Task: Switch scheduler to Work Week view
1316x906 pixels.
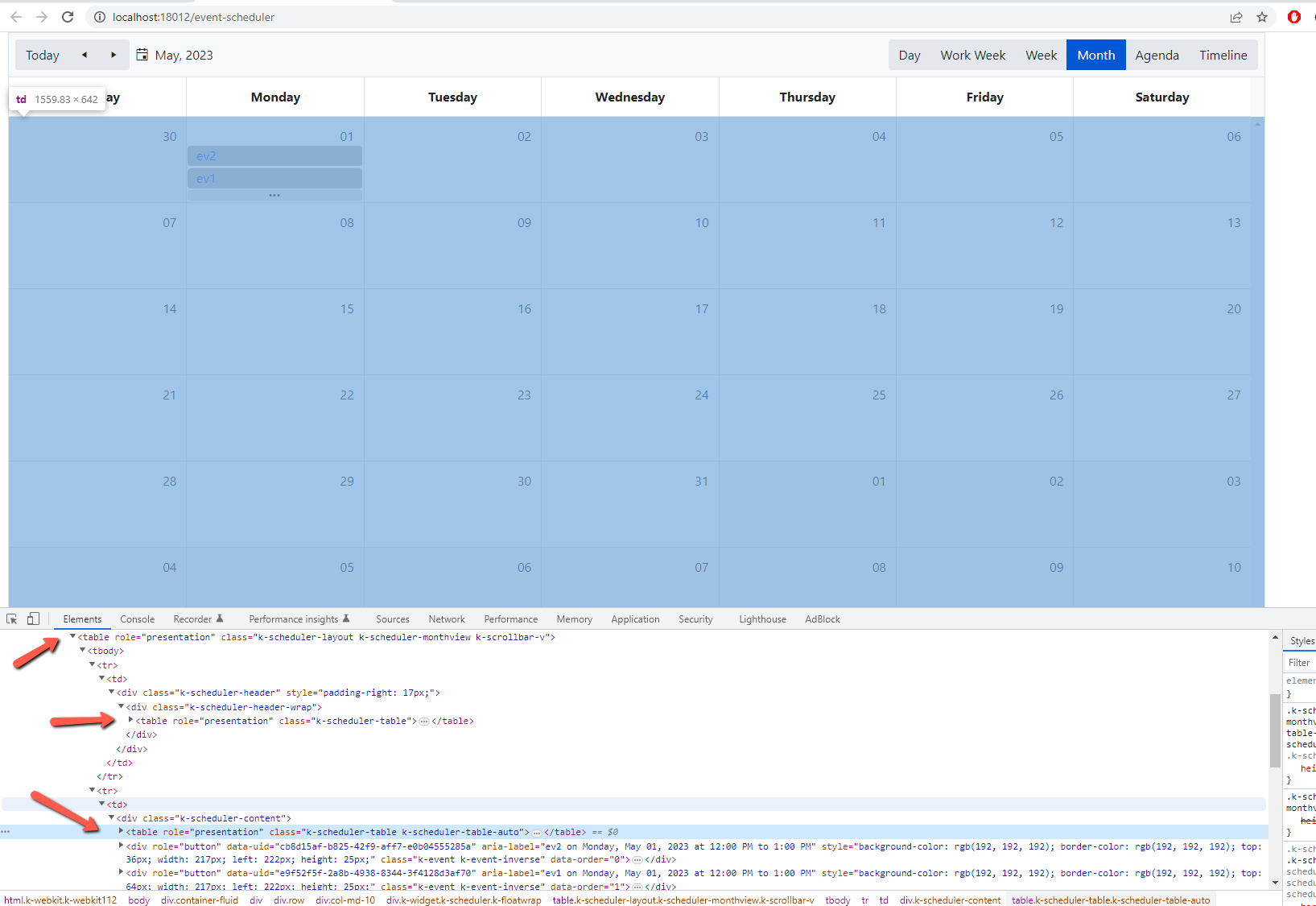Action: click(x=973, y=55)
